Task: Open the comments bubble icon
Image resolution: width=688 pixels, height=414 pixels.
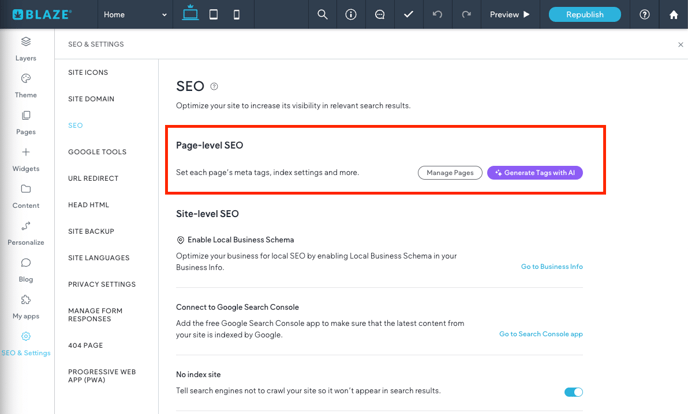Action: tap(379, 15)
